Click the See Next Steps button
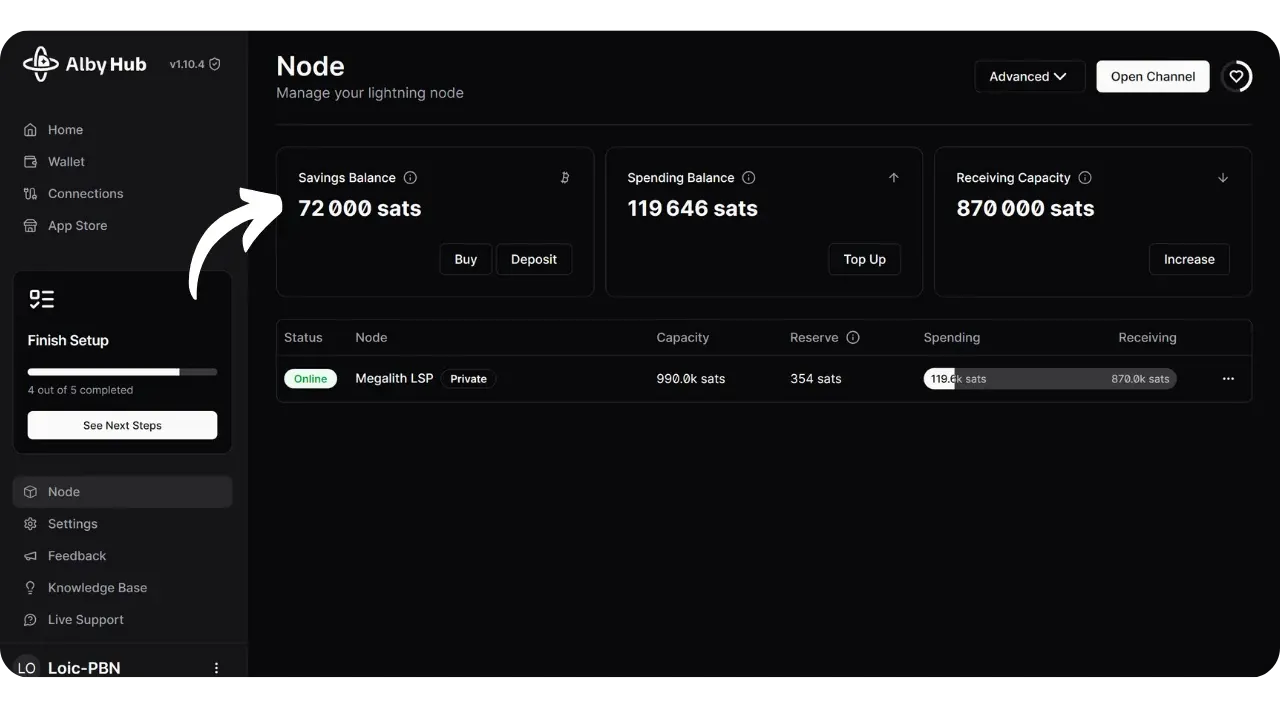The height and width of the screenshot is (708, 1280). pos(122,425)
